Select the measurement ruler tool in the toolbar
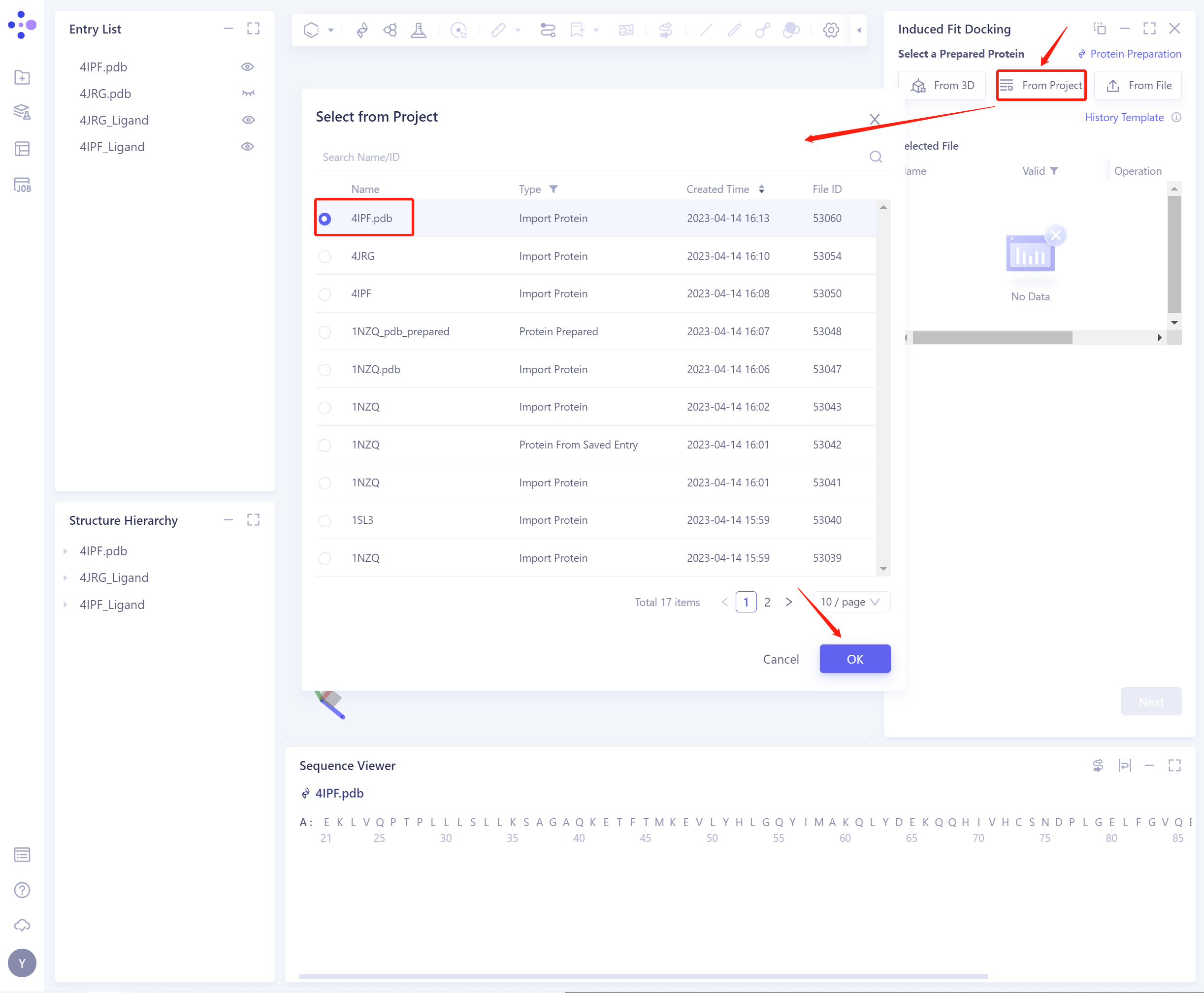1204x993 pixels. click(497, 30)
